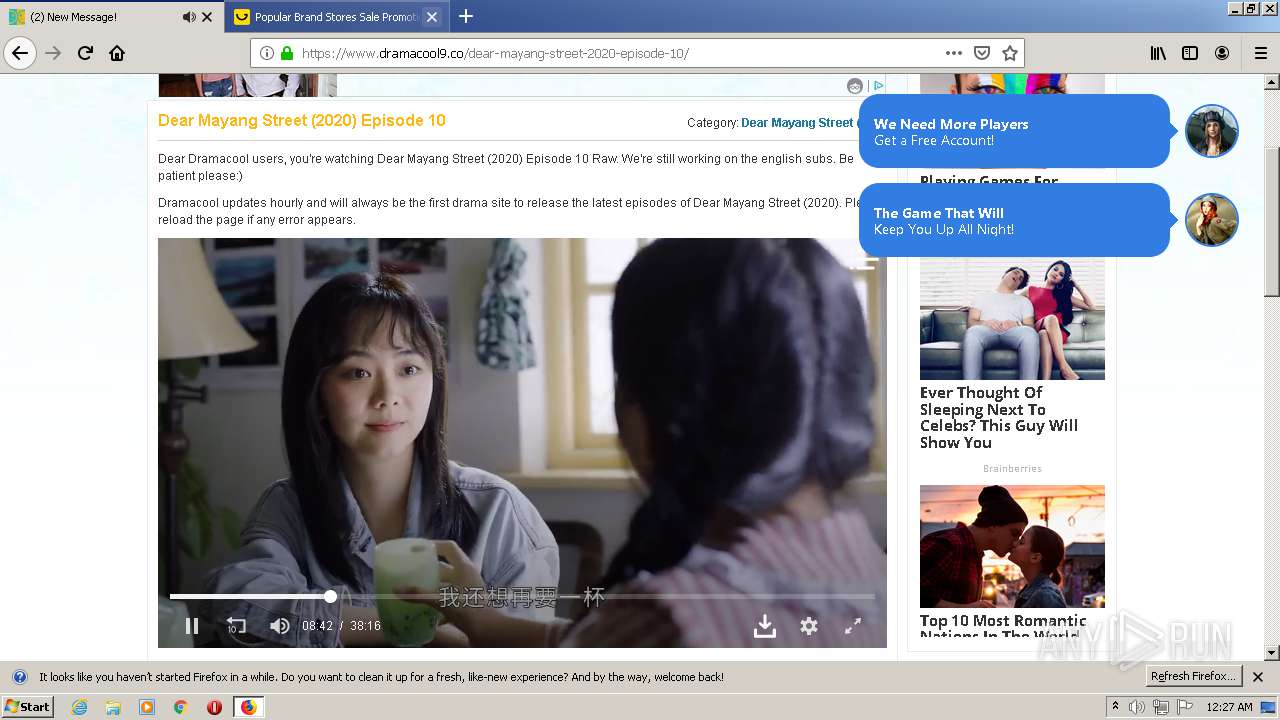Rewind the video 10 seconds
1280x720 pixels.
point(236,626)
